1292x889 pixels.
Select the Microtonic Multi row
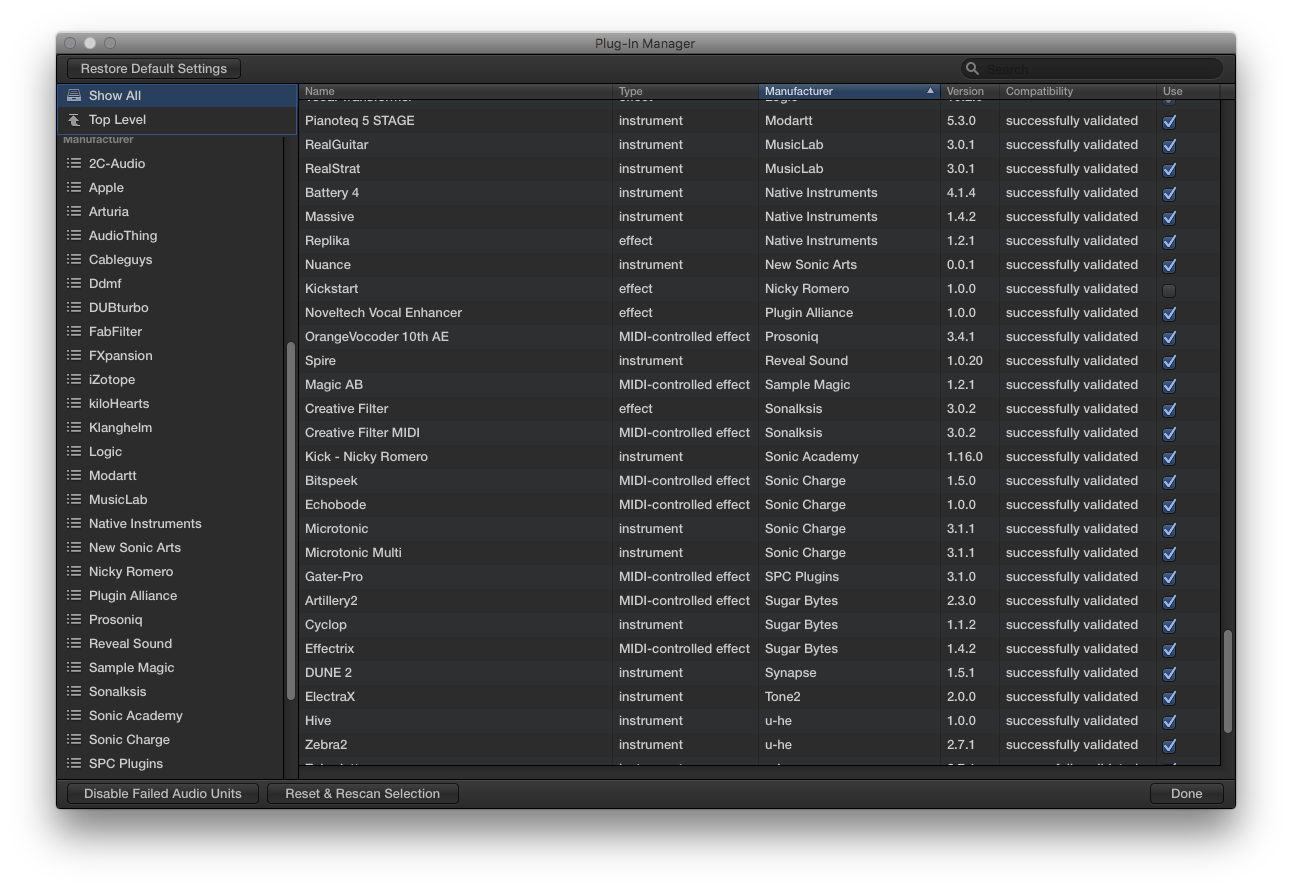coord(759,553)
